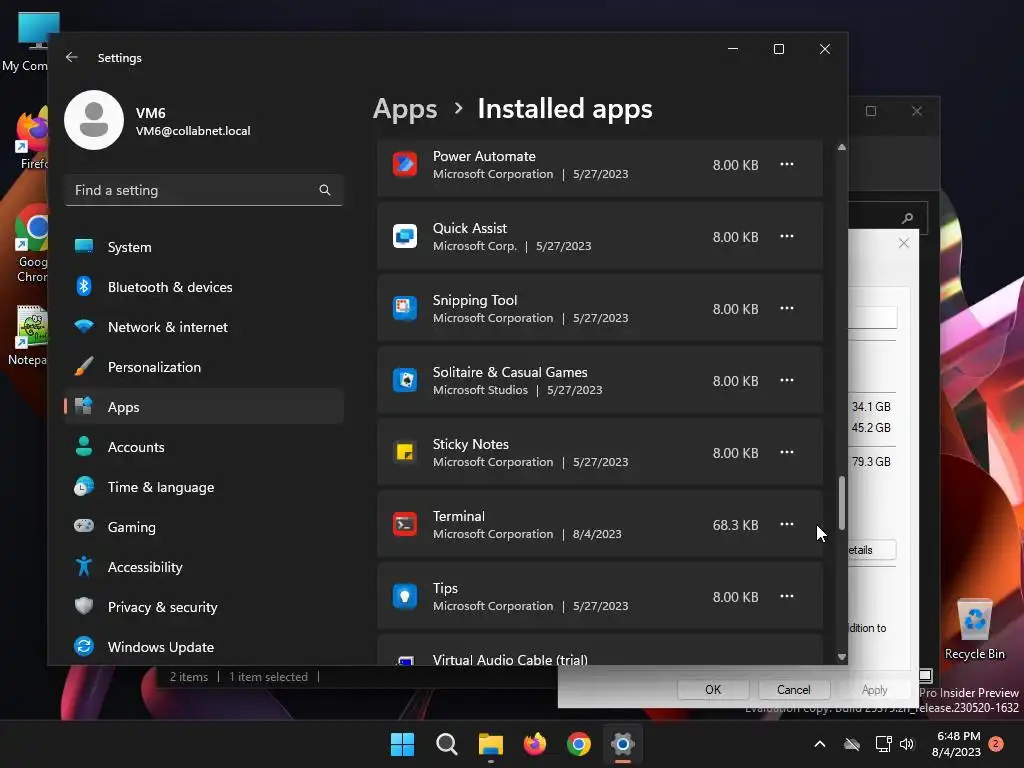Close the background properties dialog with X
Screen dimensions: 1024x768
click(904, 243)
